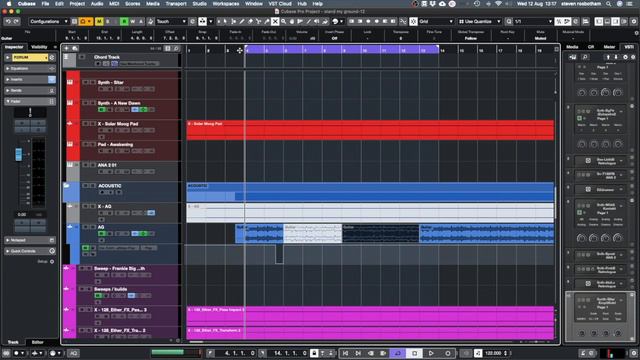Select the Mute (X) tool in toolbar
This screenshot has width=640, height=360.
click(x=275, y=21)
